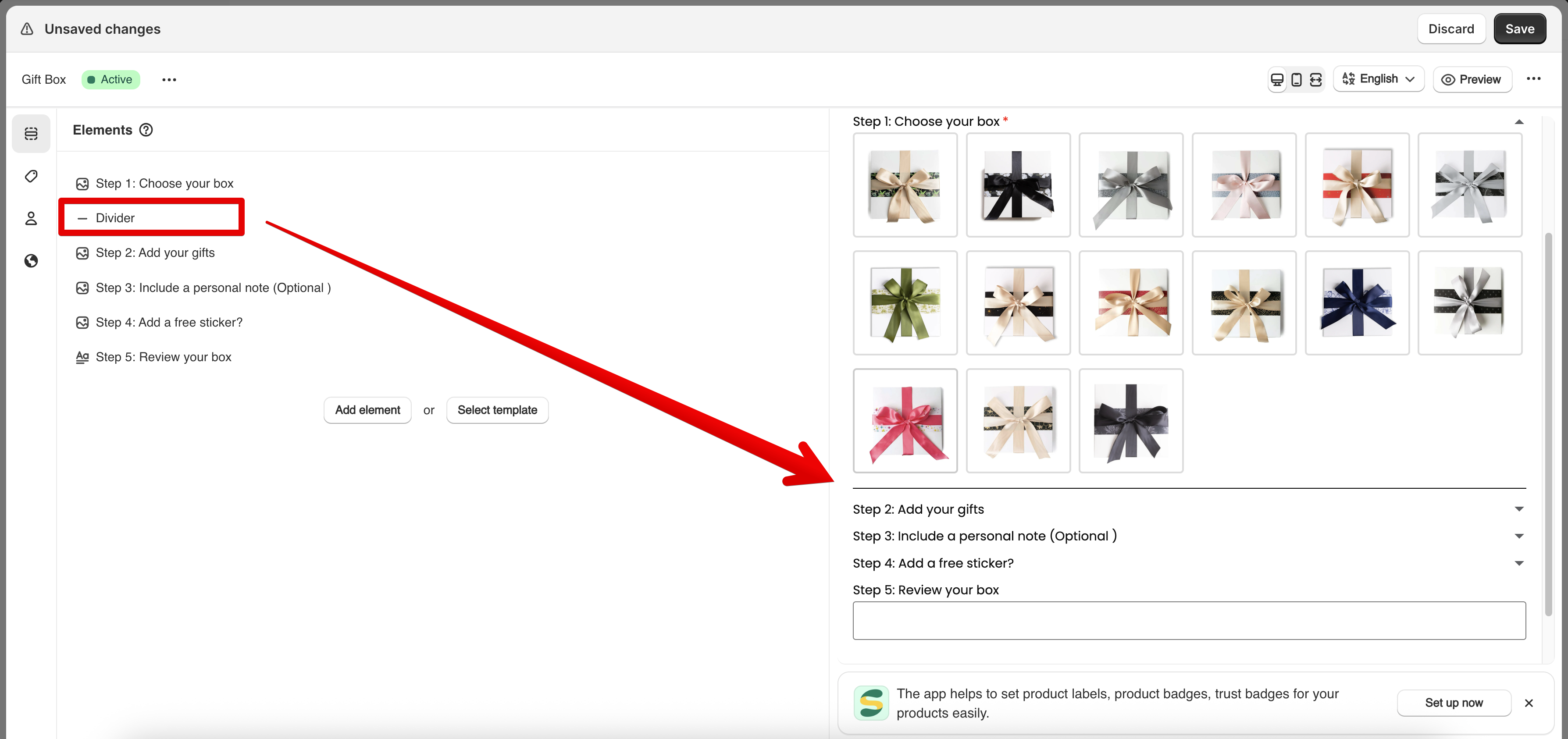The height and width of the screenshot is (739, 1568).
Task: Open the three-dots menu next to Active badge
Action: [169, 80]
